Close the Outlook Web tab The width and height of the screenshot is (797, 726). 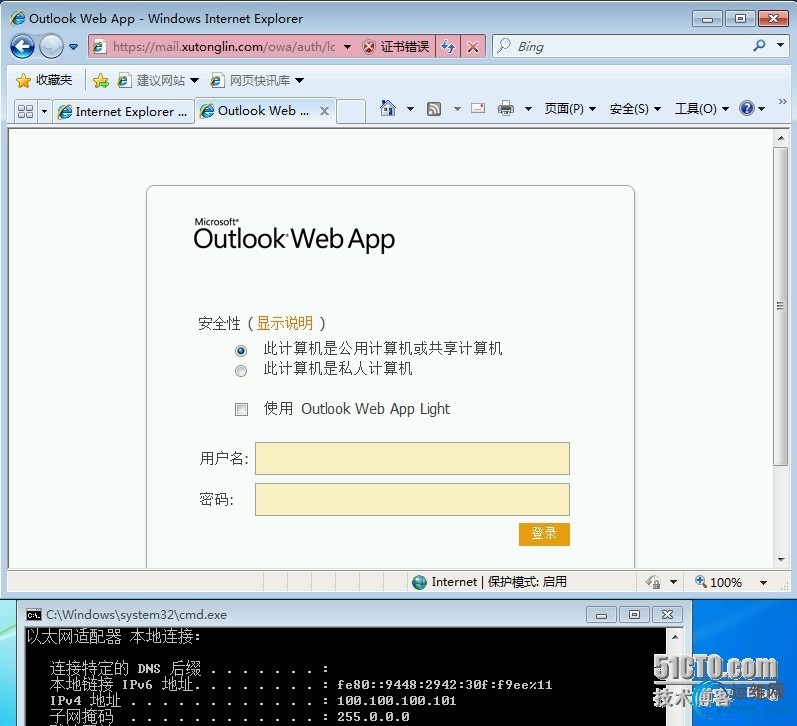pos(324,111)
